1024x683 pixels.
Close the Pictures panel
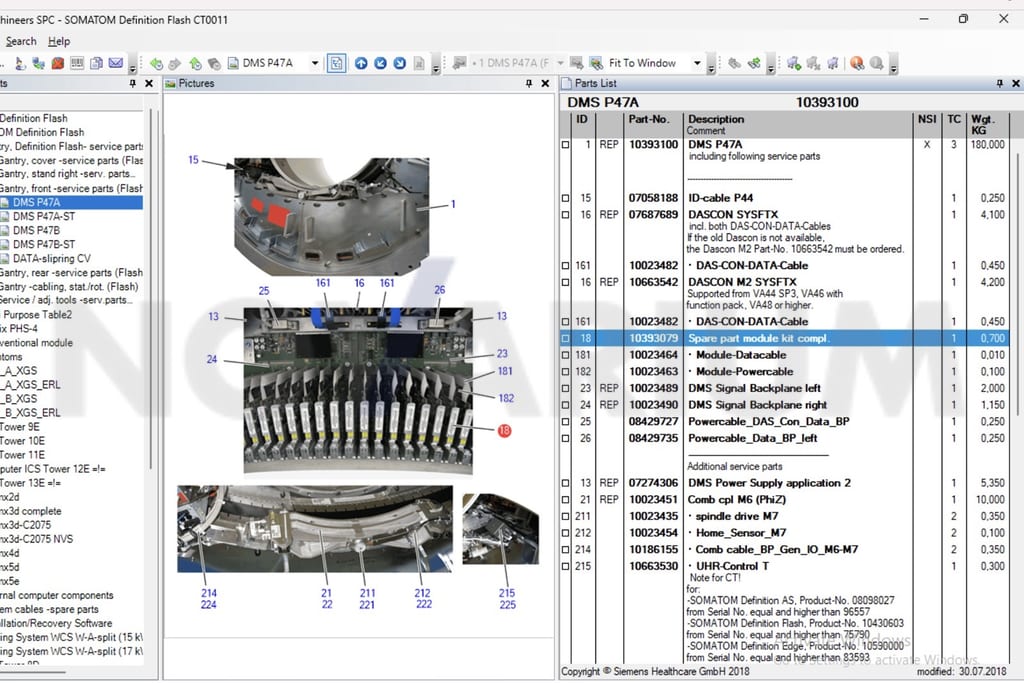tap(545, 84)
